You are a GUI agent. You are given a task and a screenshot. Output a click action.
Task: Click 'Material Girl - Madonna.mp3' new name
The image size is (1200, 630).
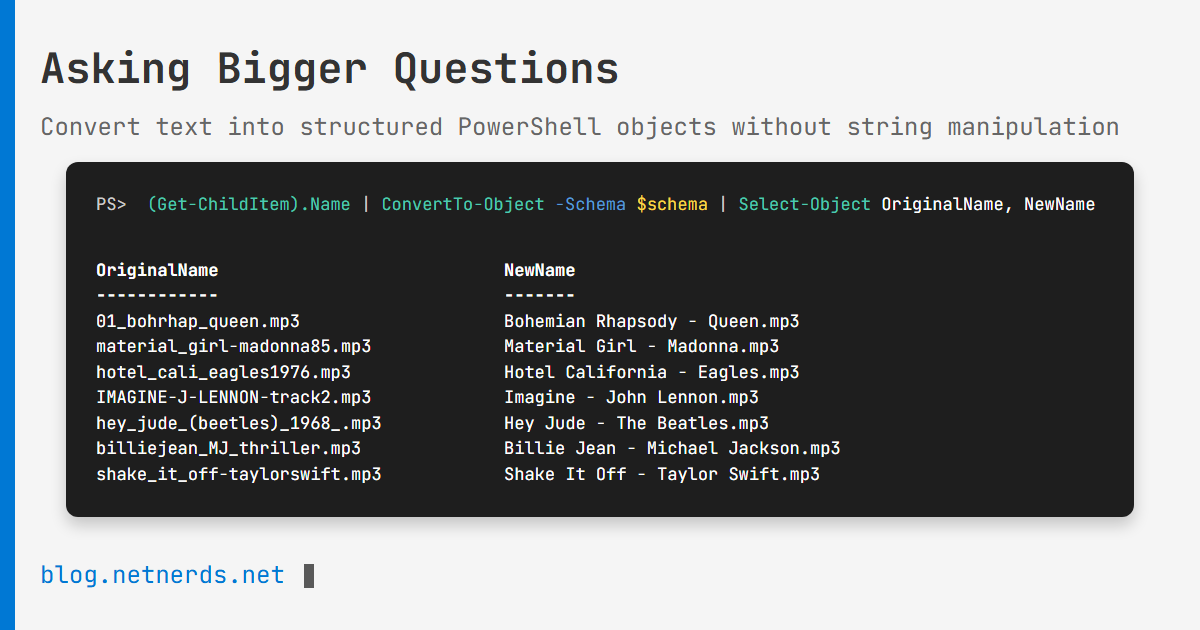point(642,346)
